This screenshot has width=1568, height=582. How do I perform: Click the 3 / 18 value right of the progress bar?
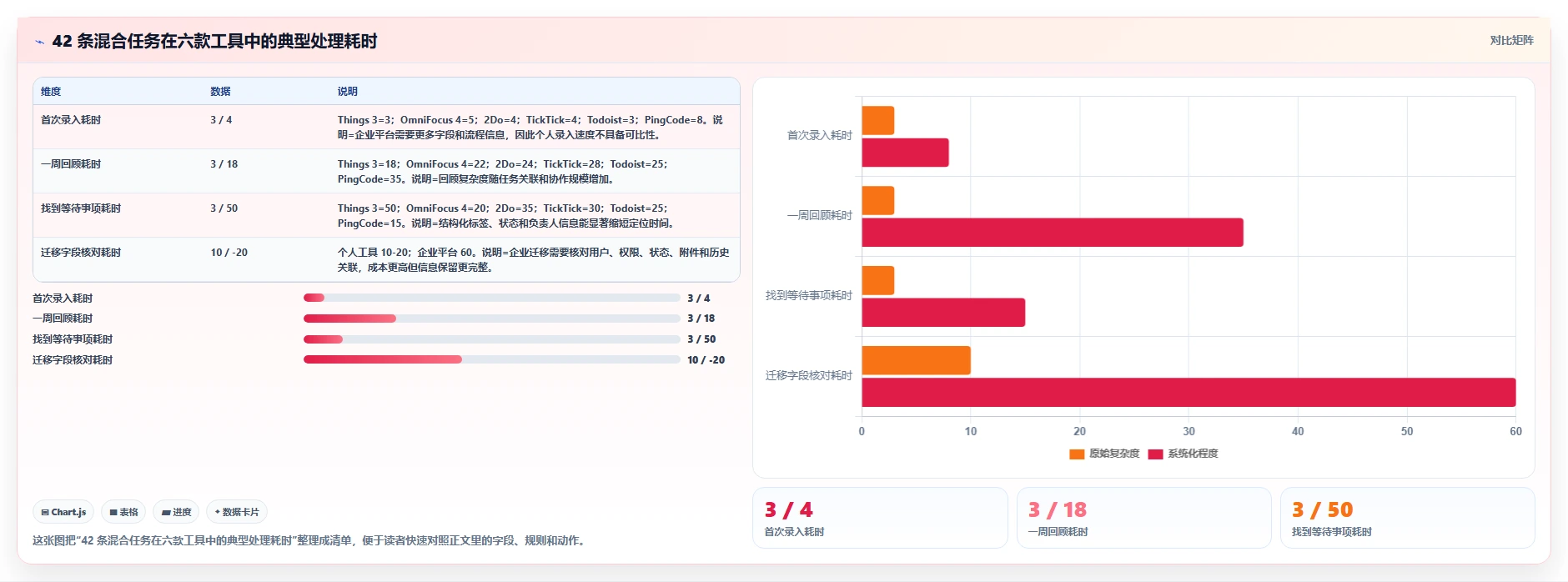701,319
